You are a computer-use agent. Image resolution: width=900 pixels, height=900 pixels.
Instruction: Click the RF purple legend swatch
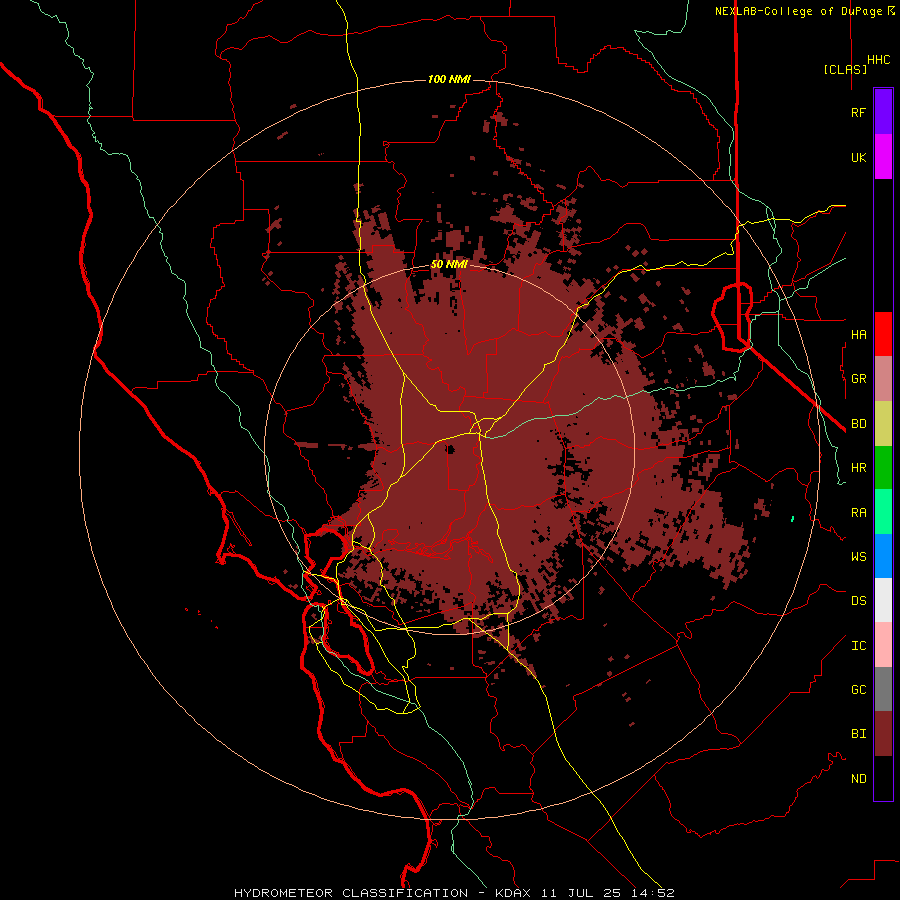pyautogui.click(x=883, y=112)
